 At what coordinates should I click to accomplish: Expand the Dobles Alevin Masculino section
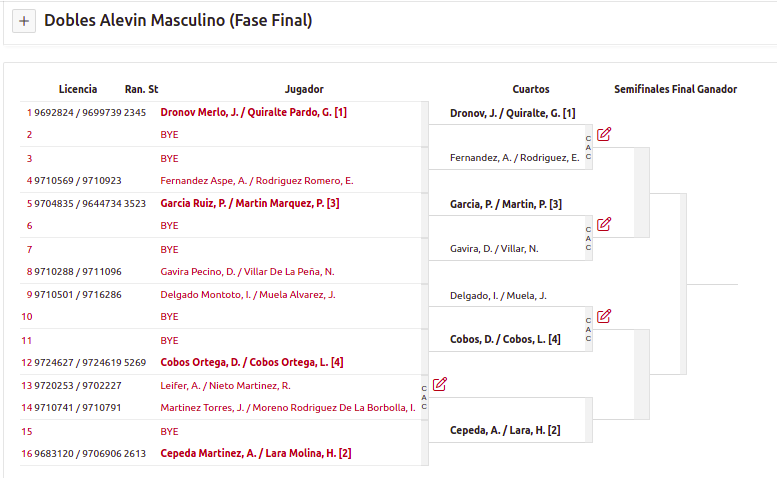(24, 21)
